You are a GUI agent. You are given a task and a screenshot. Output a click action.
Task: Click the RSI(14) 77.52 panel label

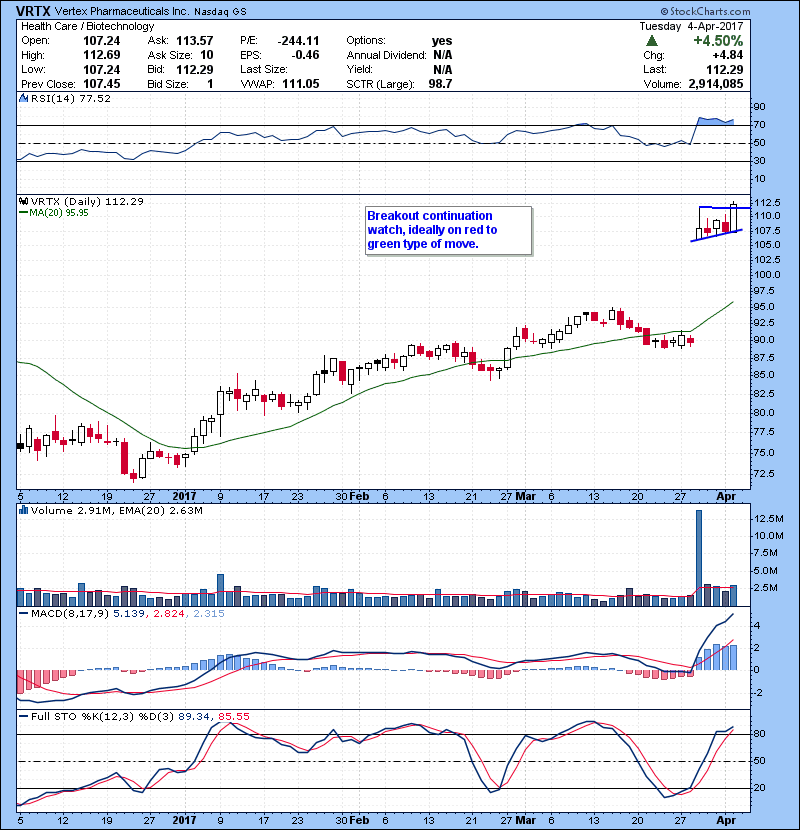pos(70,98)
